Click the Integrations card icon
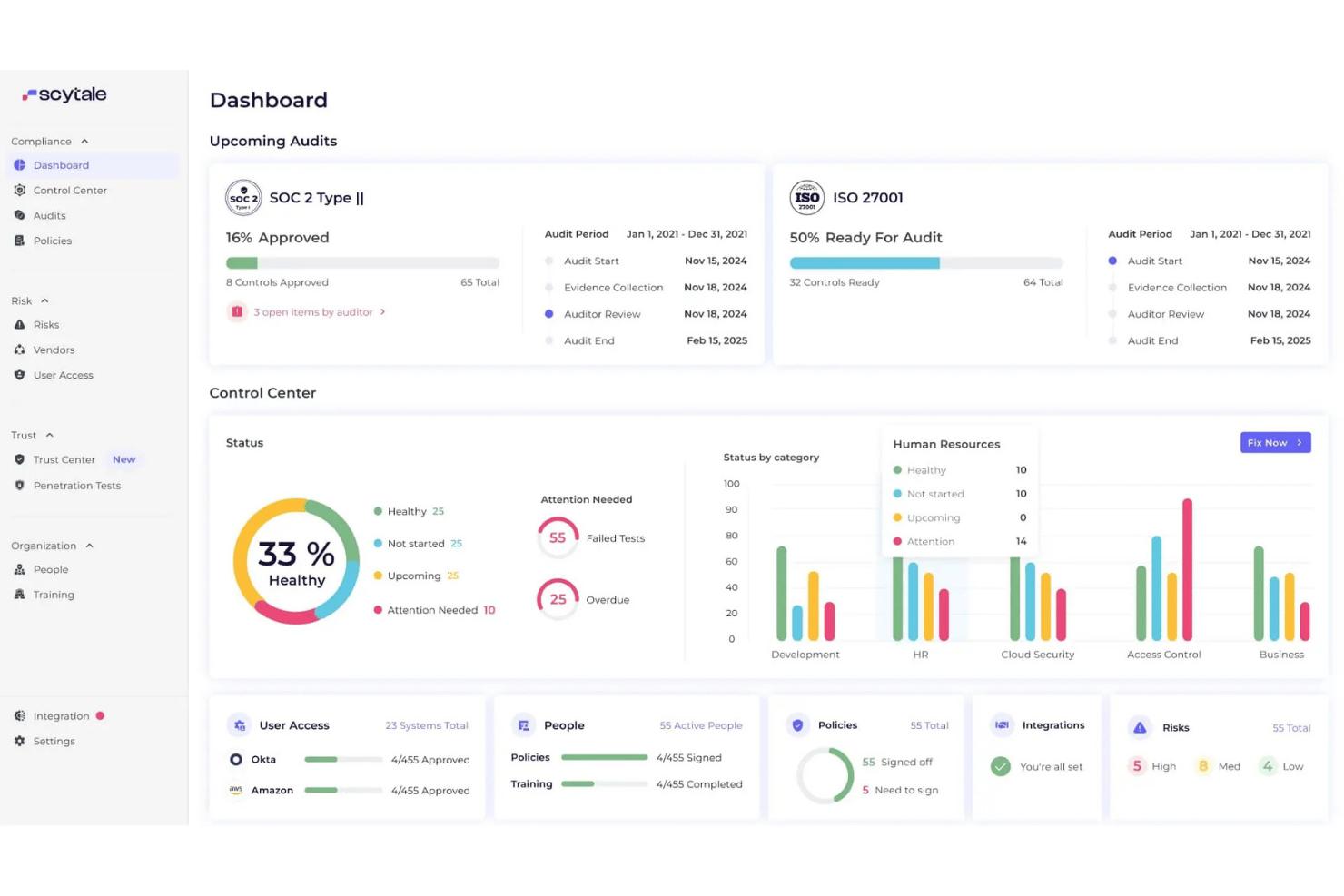Image resolution: width=1344 pixels, height=896 pixels. click(x=1003, y=725)
